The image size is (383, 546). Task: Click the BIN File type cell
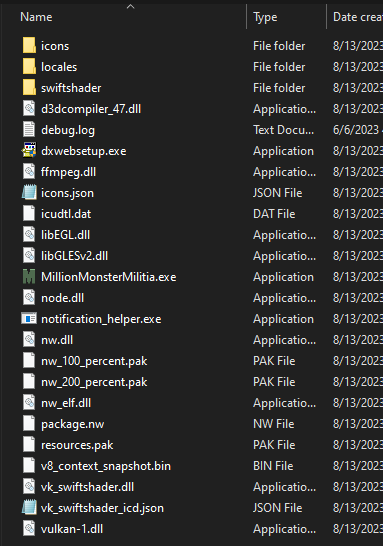point(273,466)
